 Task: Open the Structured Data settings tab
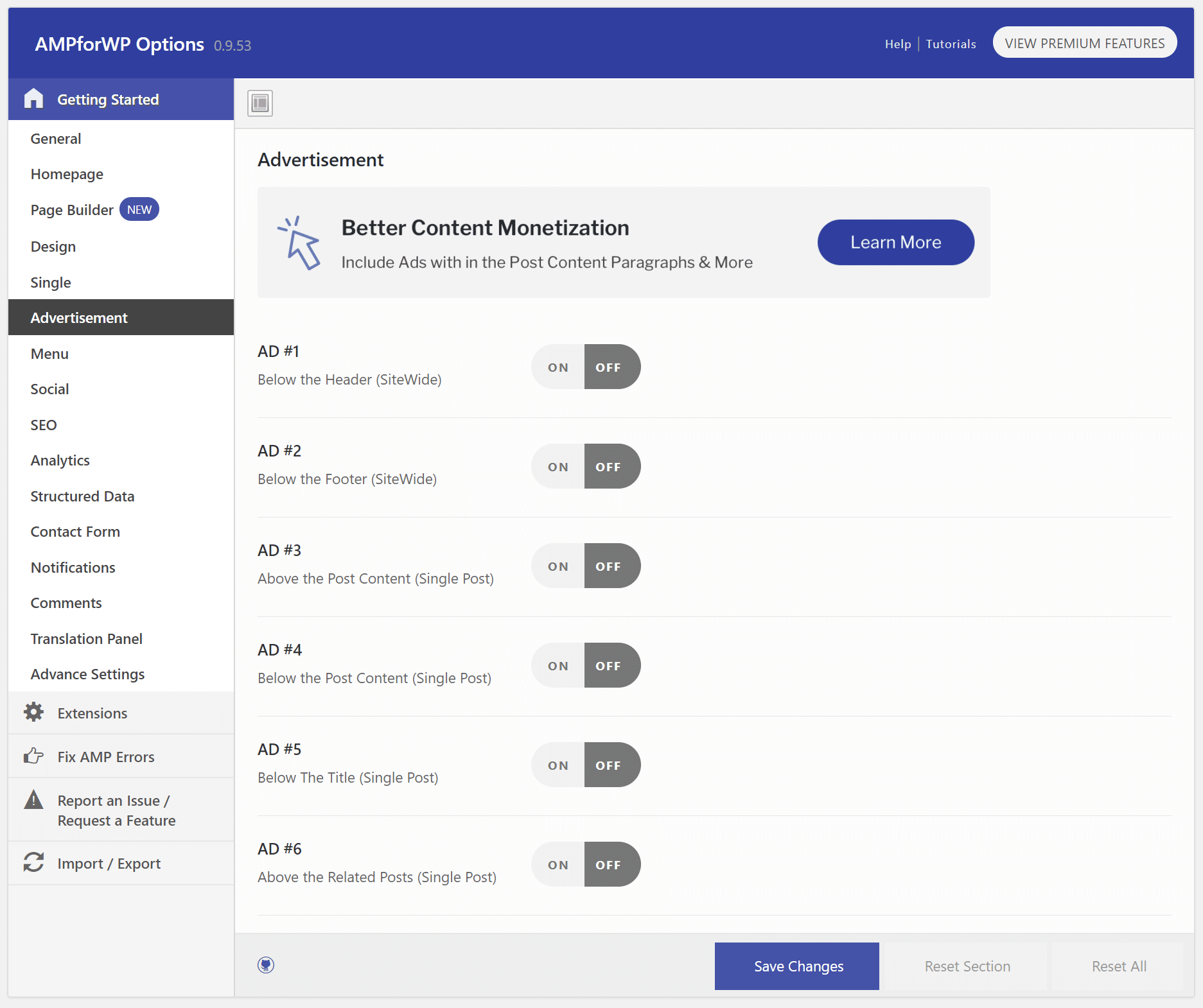82,496
